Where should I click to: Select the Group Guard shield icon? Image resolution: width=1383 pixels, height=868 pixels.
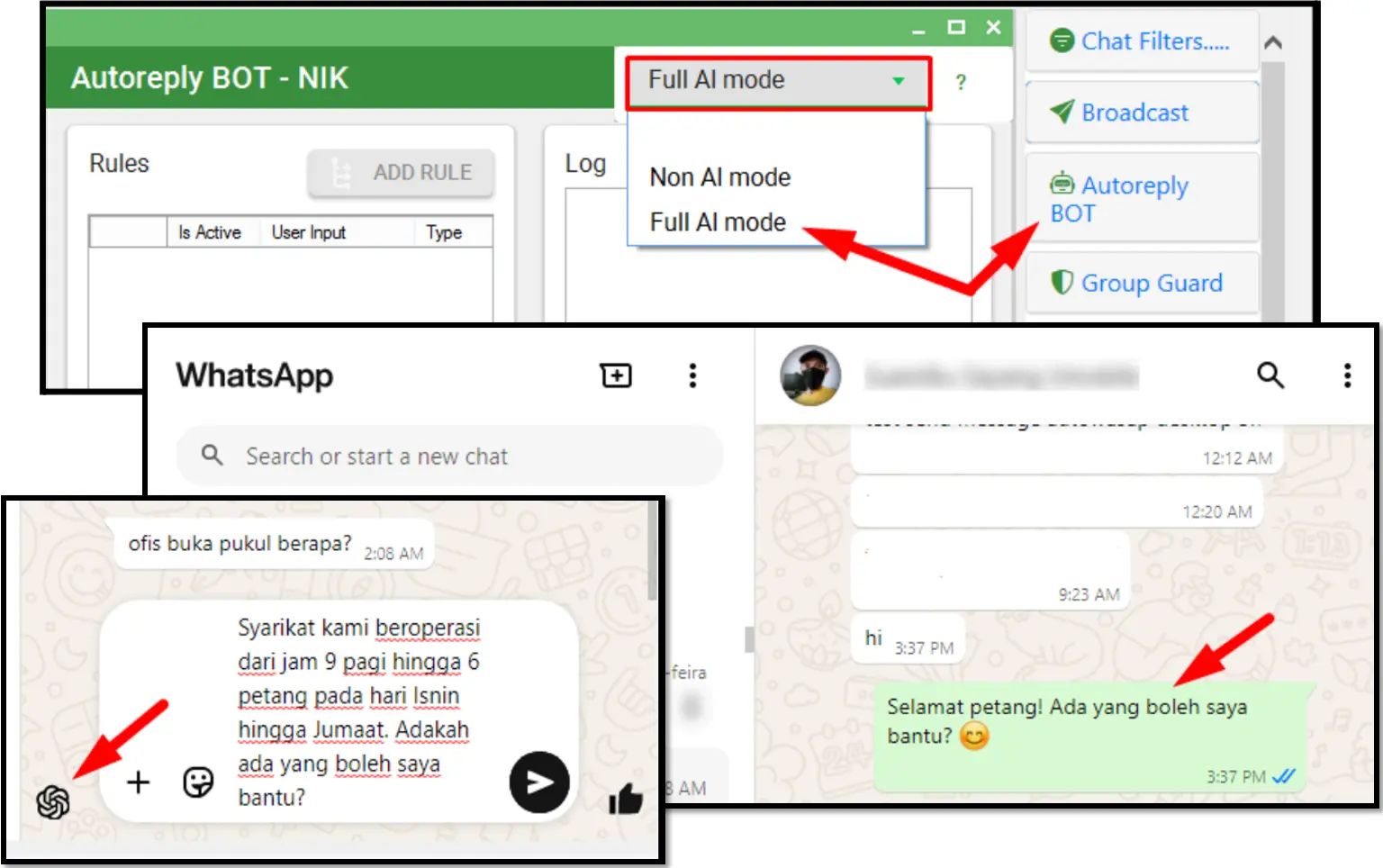pos(1062,282)
